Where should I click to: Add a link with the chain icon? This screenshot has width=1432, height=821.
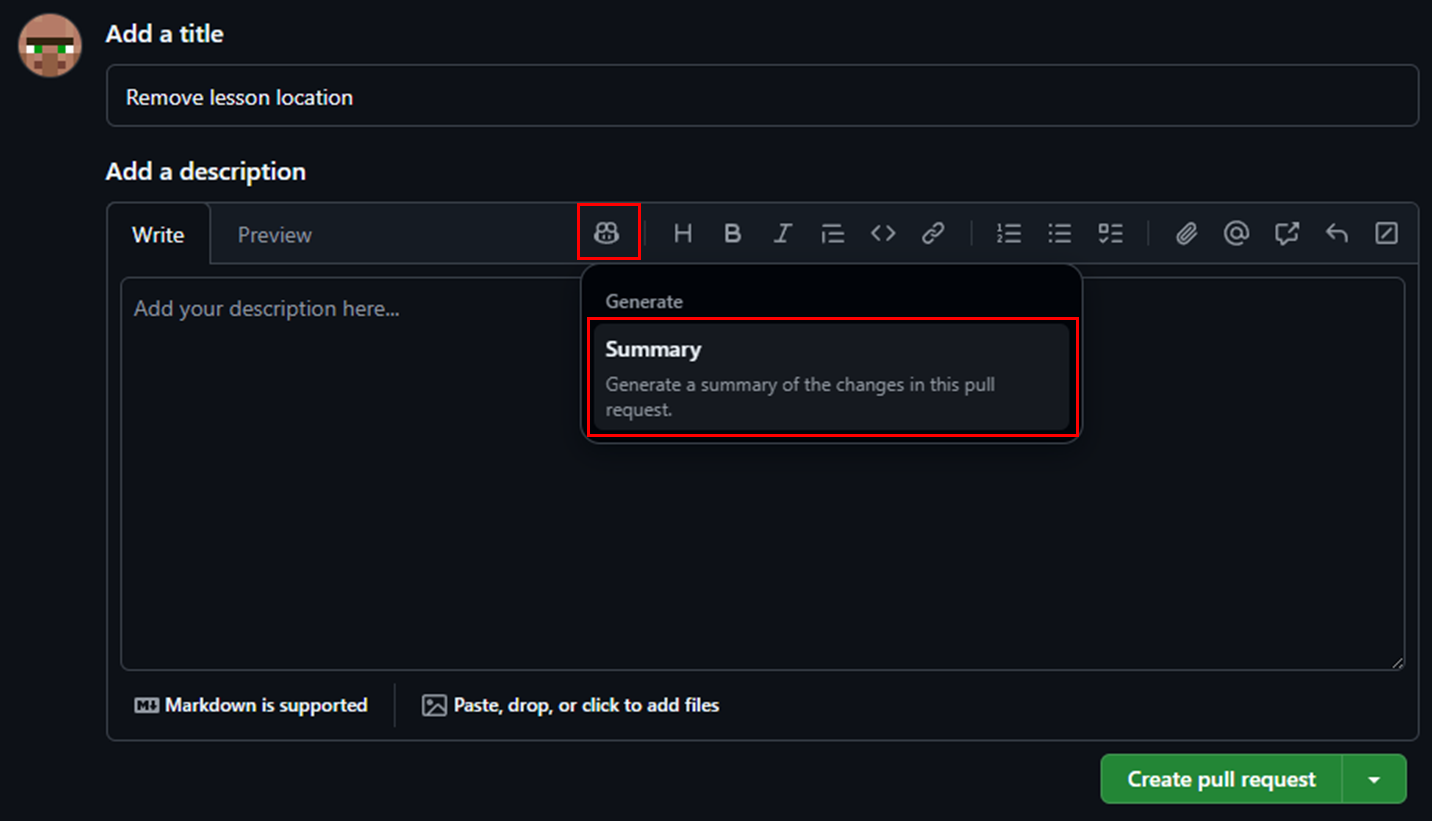[933, 233]
